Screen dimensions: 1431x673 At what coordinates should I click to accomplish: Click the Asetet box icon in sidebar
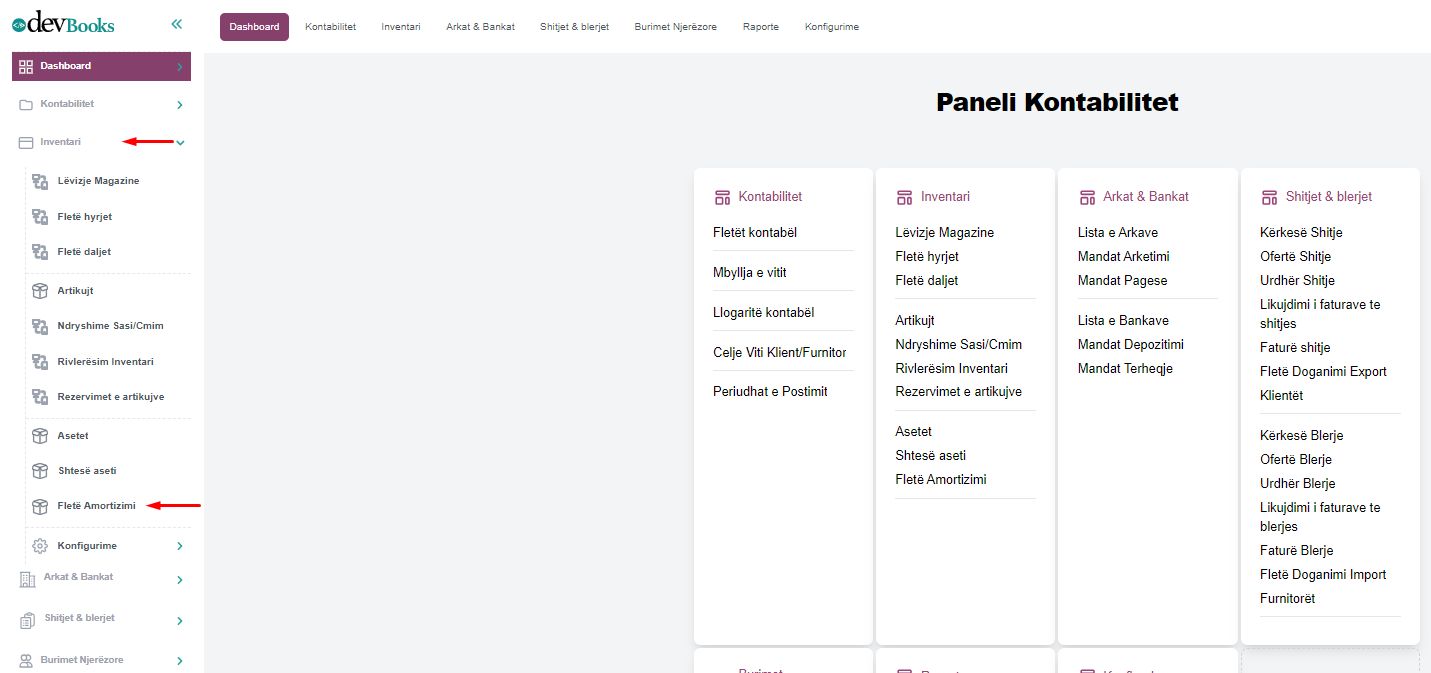pyautogui.click(x=40, y=436)
